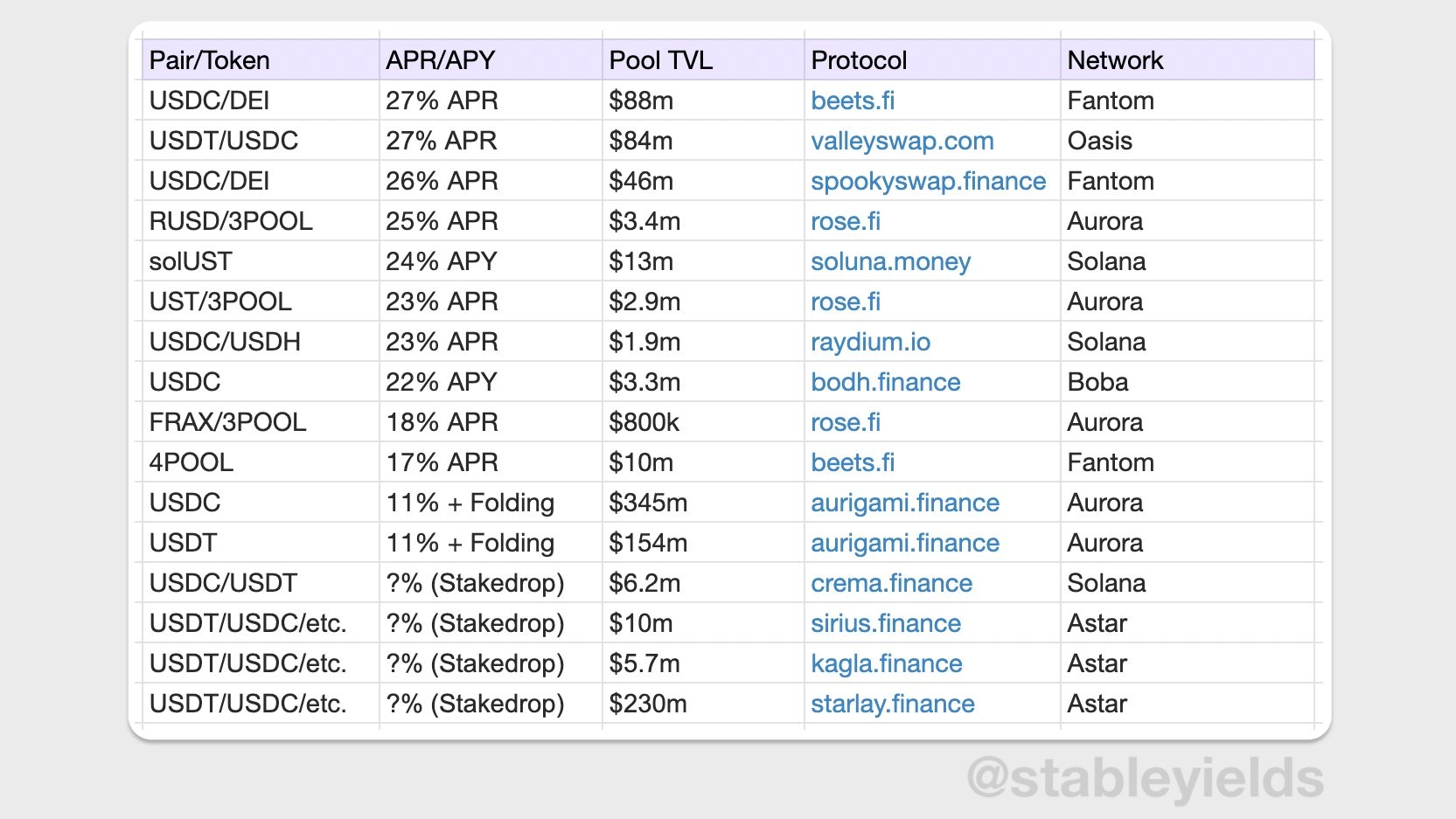Open the raydium.io link
The height and width of the screenshot is (819, 1456).
870,343
